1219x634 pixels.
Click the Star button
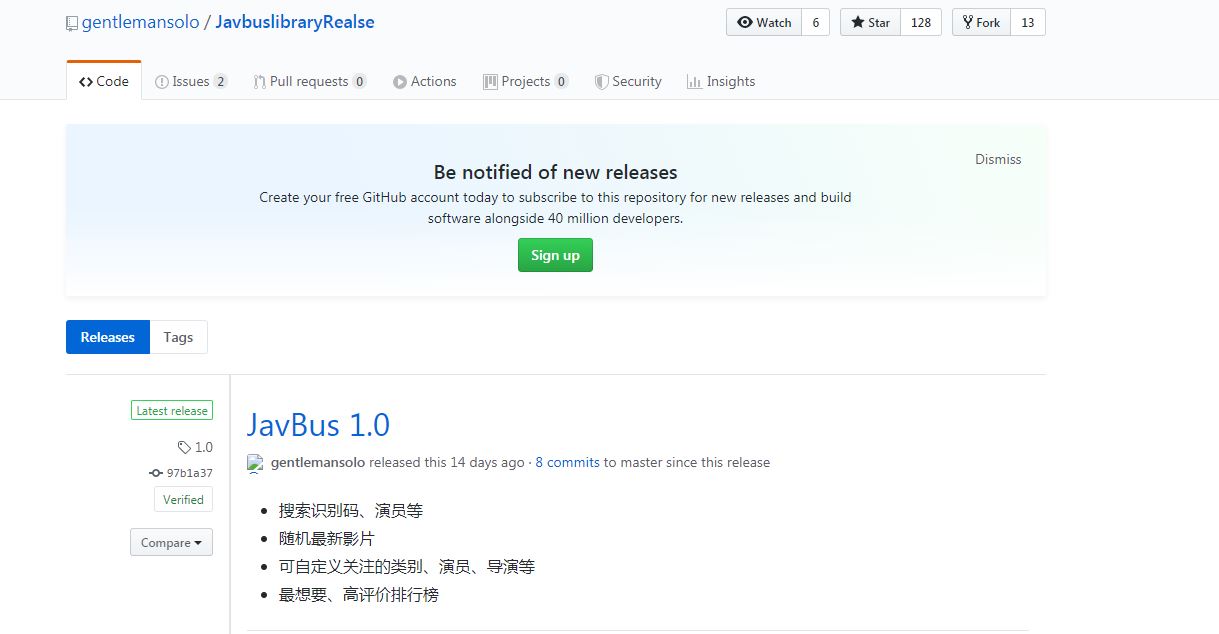(870, 22)
